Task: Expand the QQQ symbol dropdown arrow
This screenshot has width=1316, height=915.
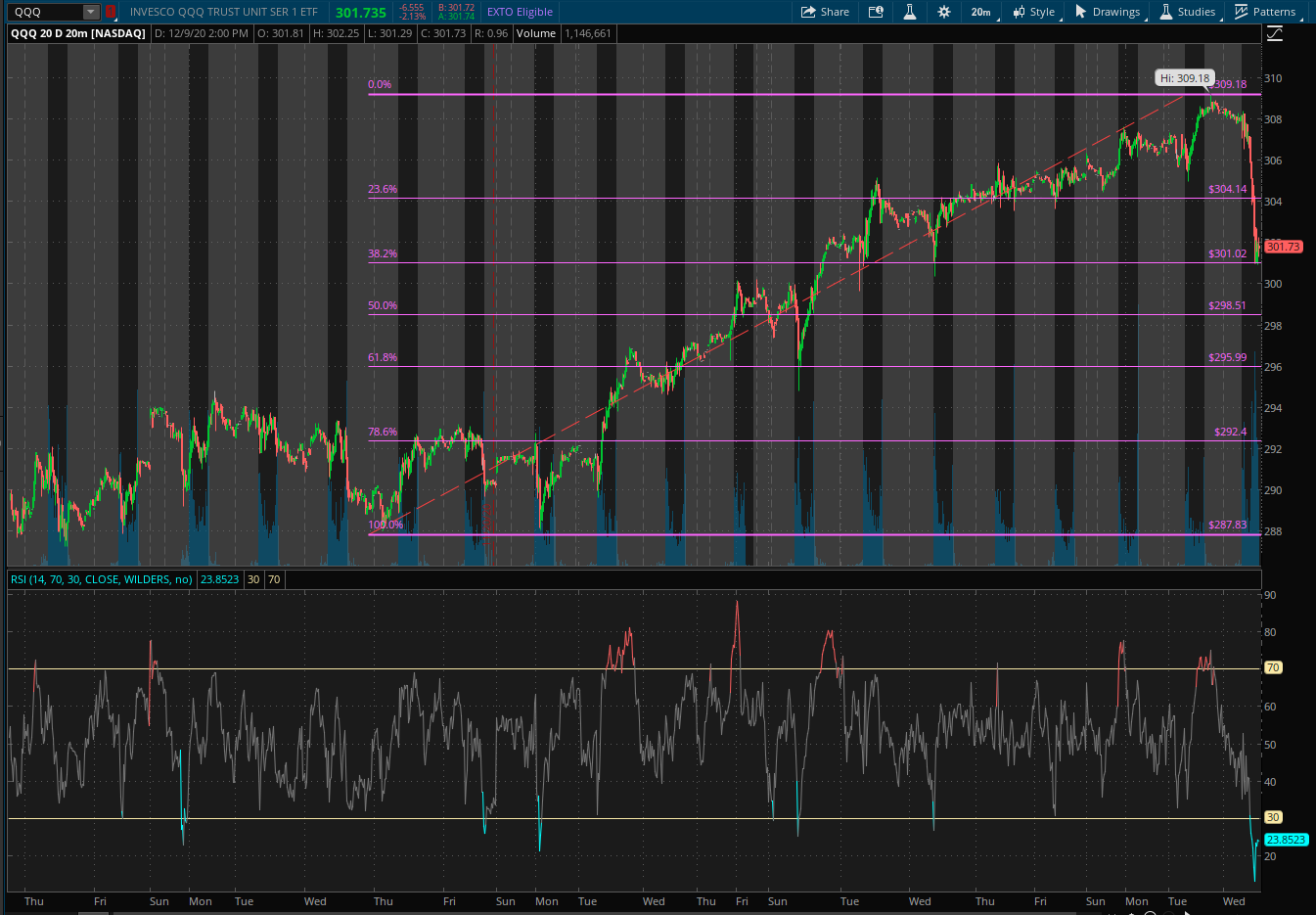Action: pos(91,12)
